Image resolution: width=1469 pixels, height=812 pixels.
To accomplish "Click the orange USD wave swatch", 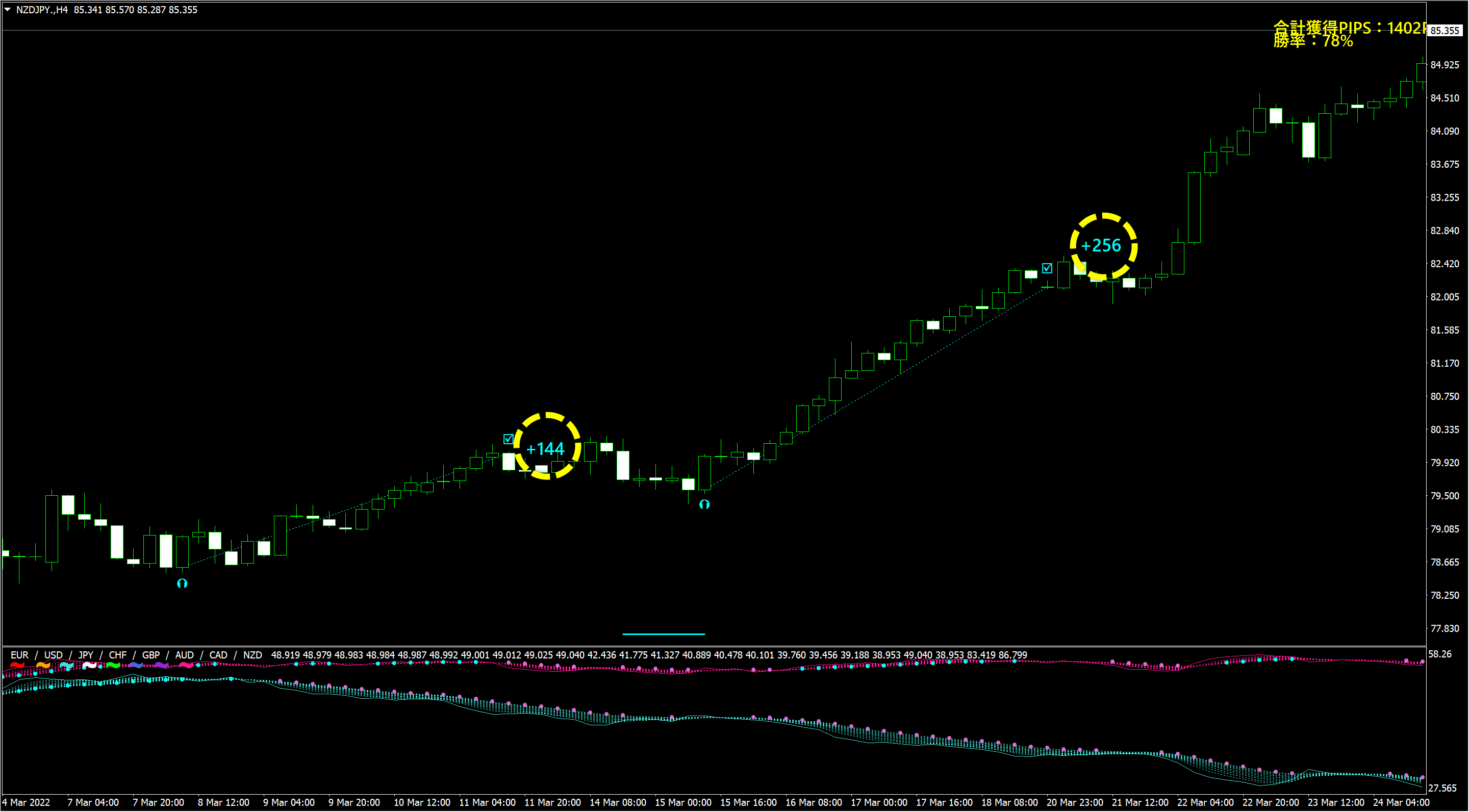I will point(43,666).
